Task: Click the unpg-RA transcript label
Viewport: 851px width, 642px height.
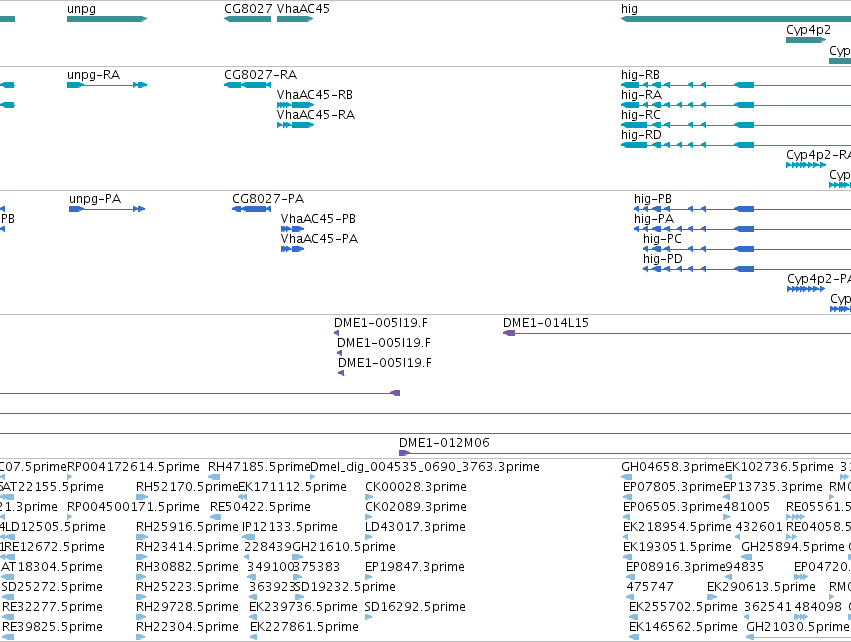Action: pos(93,75)
